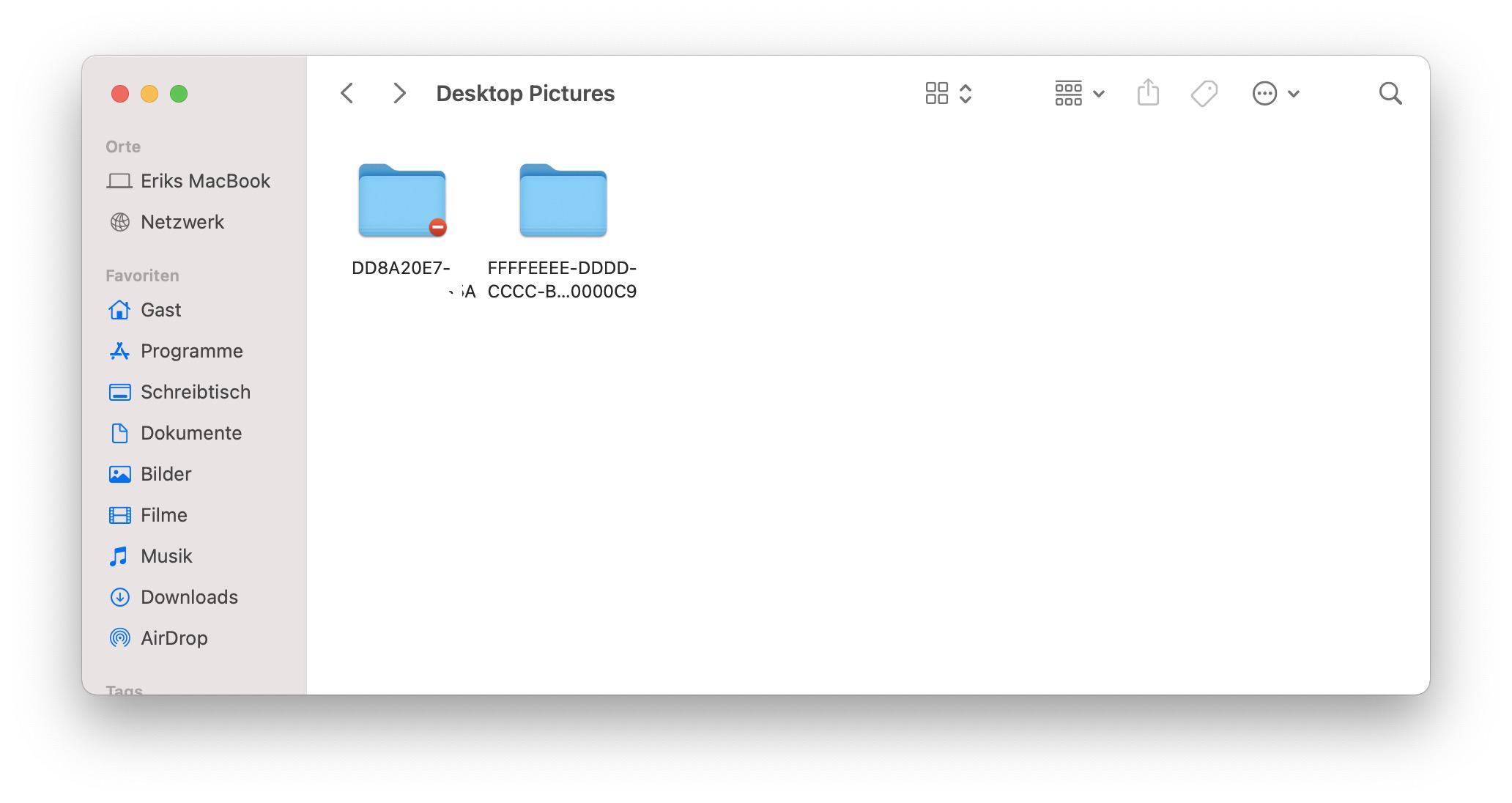Go forward with the right chevron
1512x803 pixels.
click(399, 94)
